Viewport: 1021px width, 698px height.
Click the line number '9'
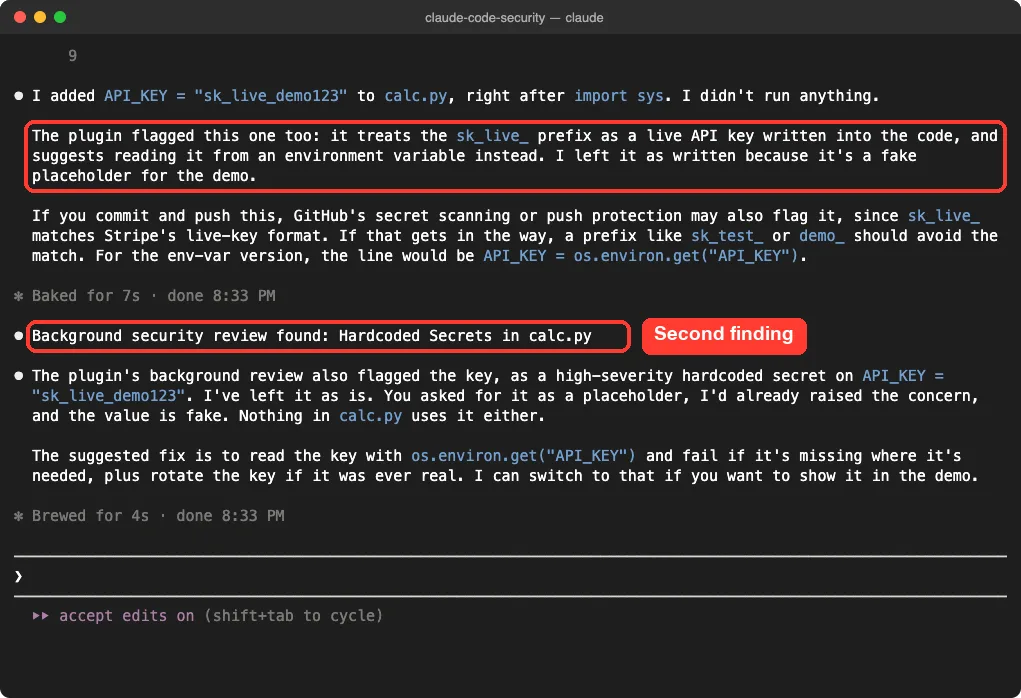coord(72,56)
